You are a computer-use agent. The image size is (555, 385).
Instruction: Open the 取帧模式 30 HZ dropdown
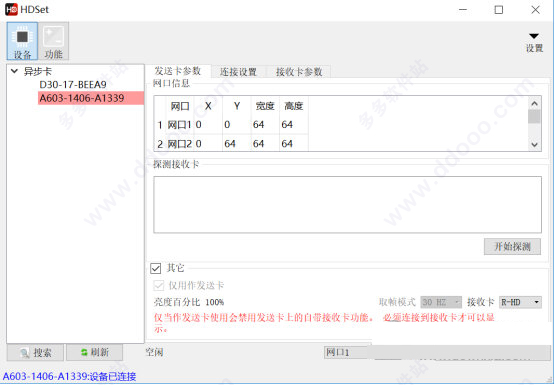[x=441, y=302]
